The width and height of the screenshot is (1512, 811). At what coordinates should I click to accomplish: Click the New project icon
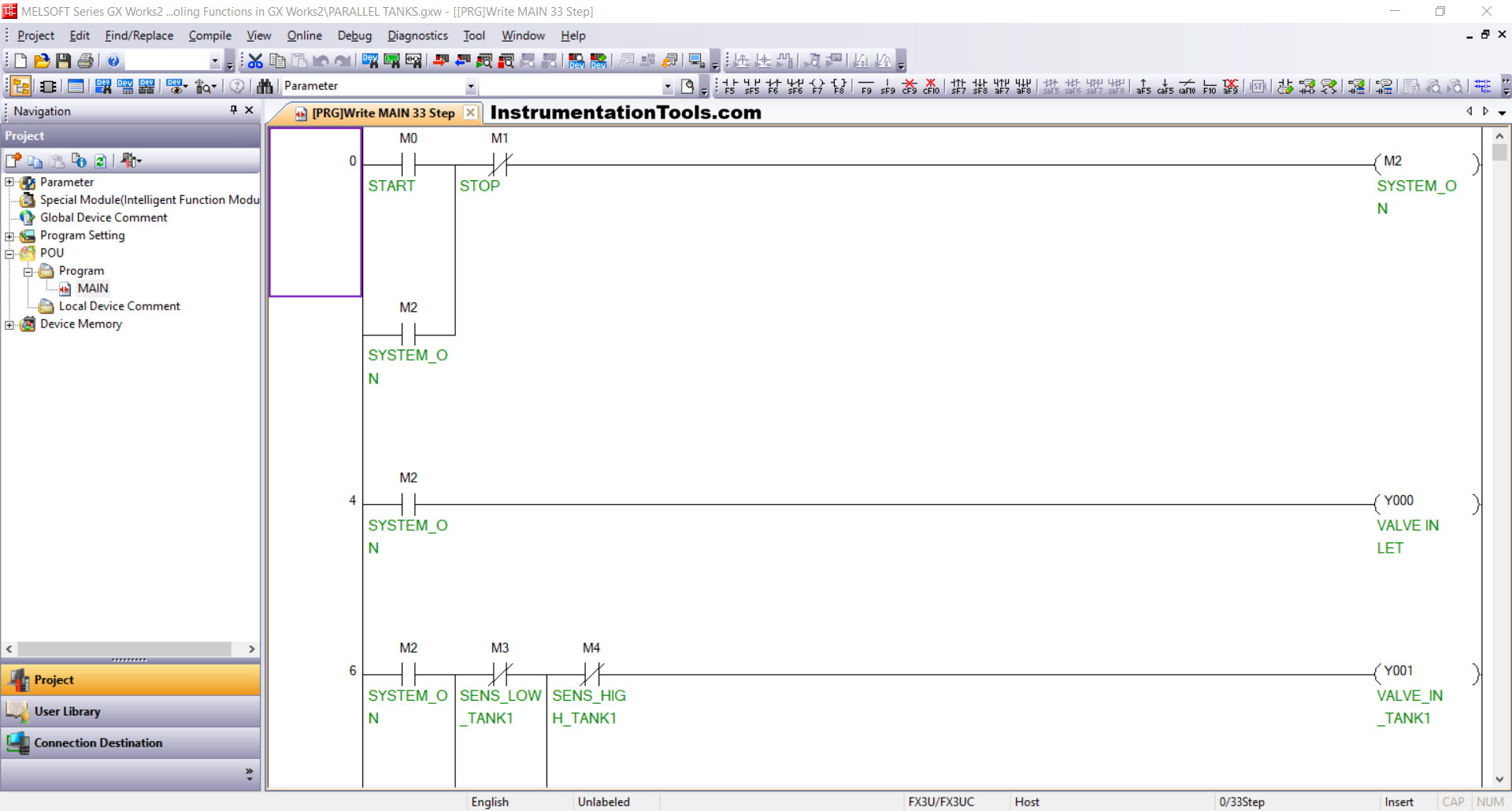click(20, 61)
